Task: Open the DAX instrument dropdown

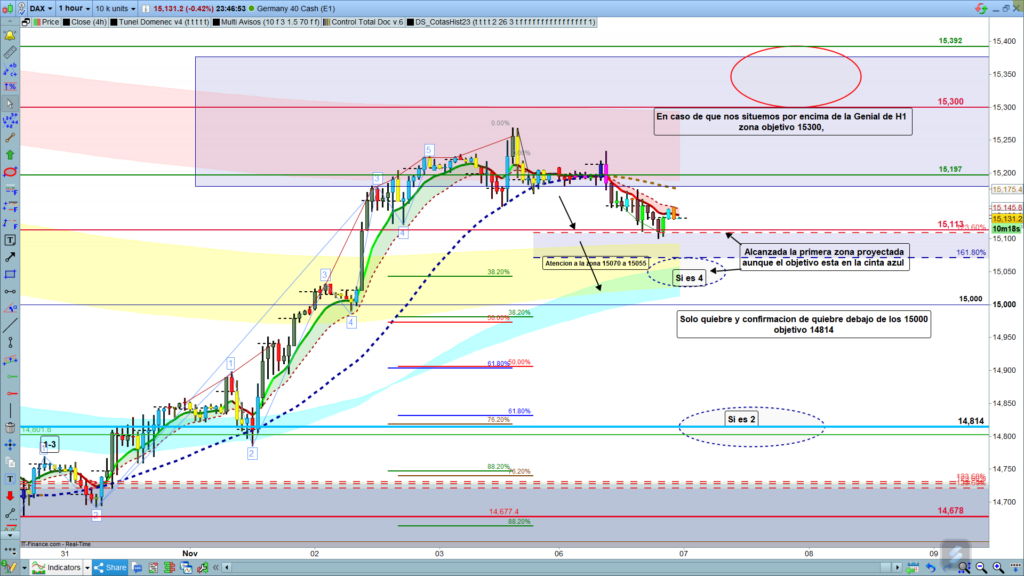Action: pos(39,7)
